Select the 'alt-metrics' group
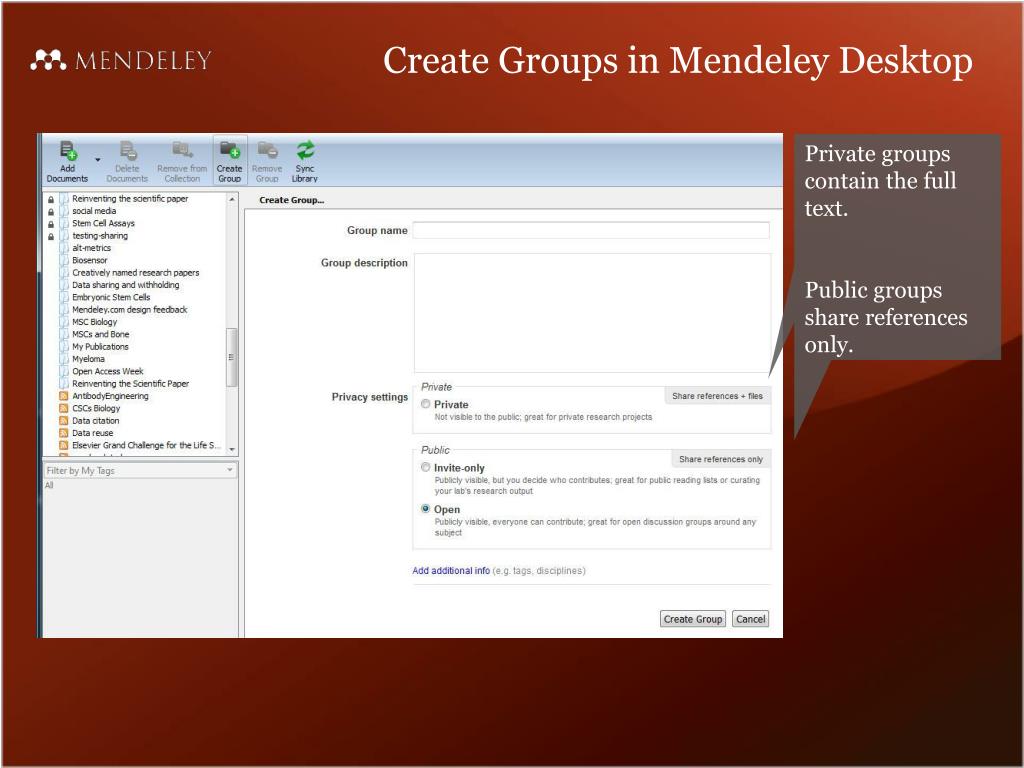Image resolution: width=1024 pixels, height=768 pixels. tap(91, 248)
